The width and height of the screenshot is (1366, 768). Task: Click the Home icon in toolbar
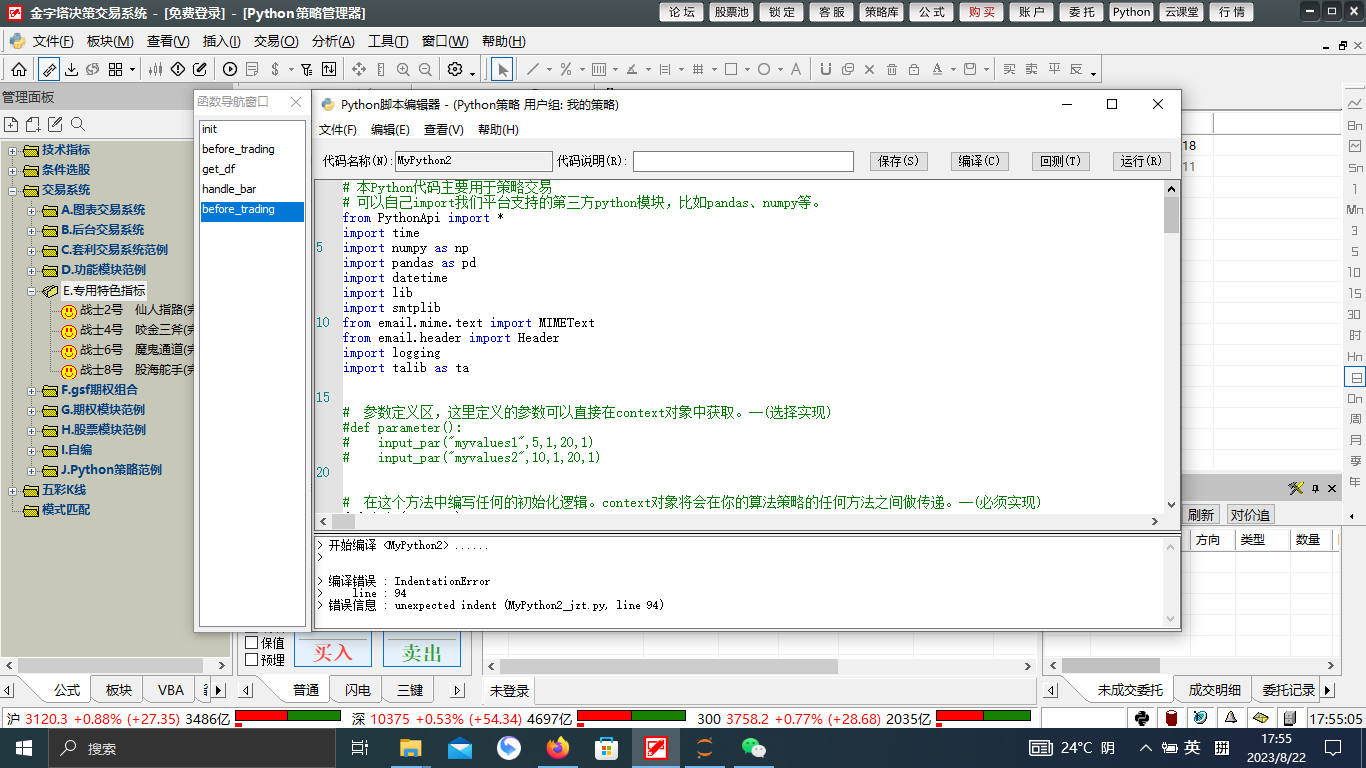(18, 69)
